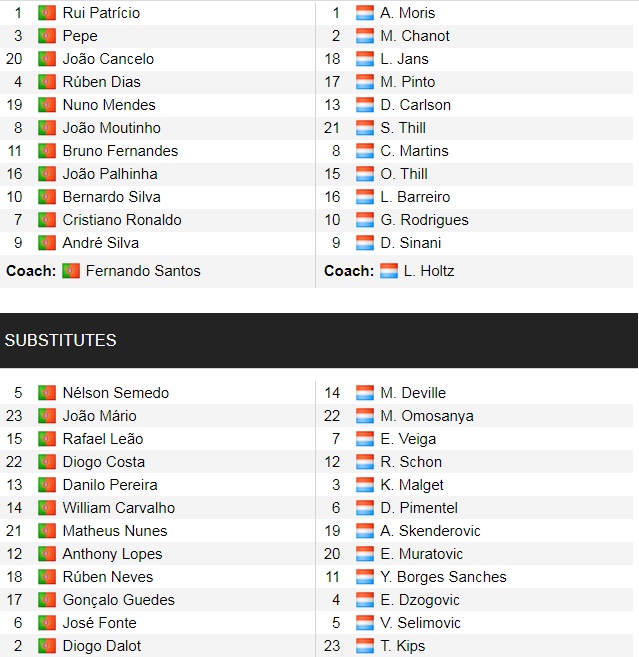Click the SUBSTITUTES section header
The width and height of the screenshot is (639, 657).
click(x=319, y=340)
